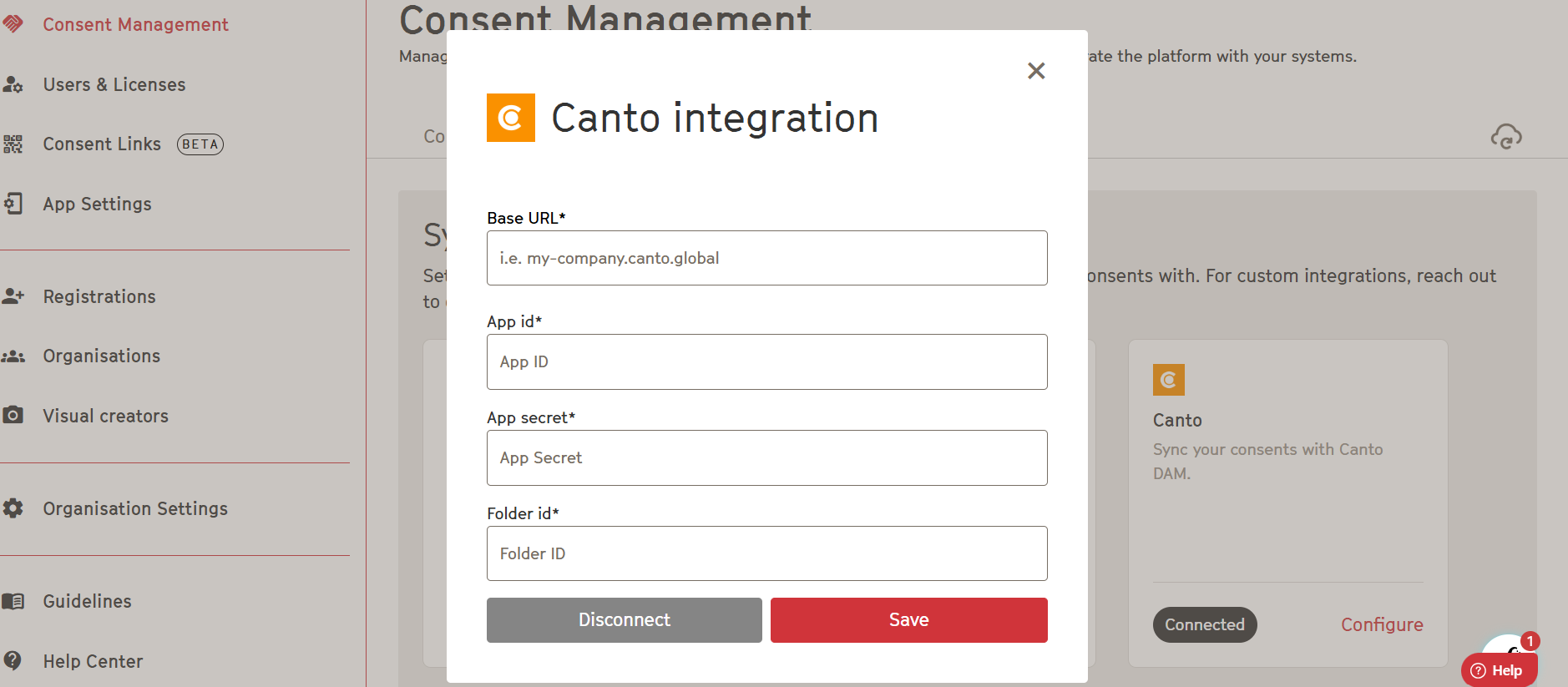This screenshot has height=687, width=1568.
Task: Open Consent Management in the sidebar
Action: tap(135, 25)
